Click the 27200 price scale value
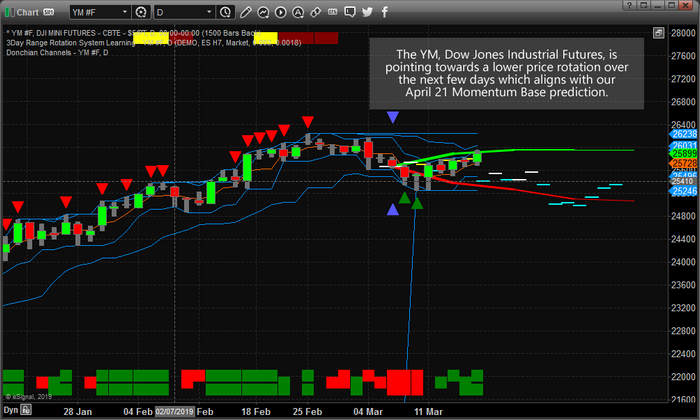700x420 pixels. [683, 79]
